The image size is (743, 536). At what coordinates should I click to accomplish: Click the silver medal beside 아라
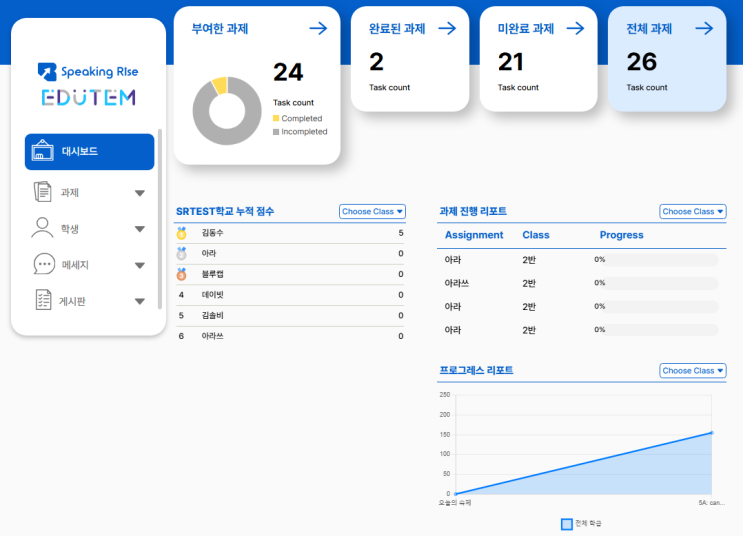pyautogui.click(x=181, y=254)
